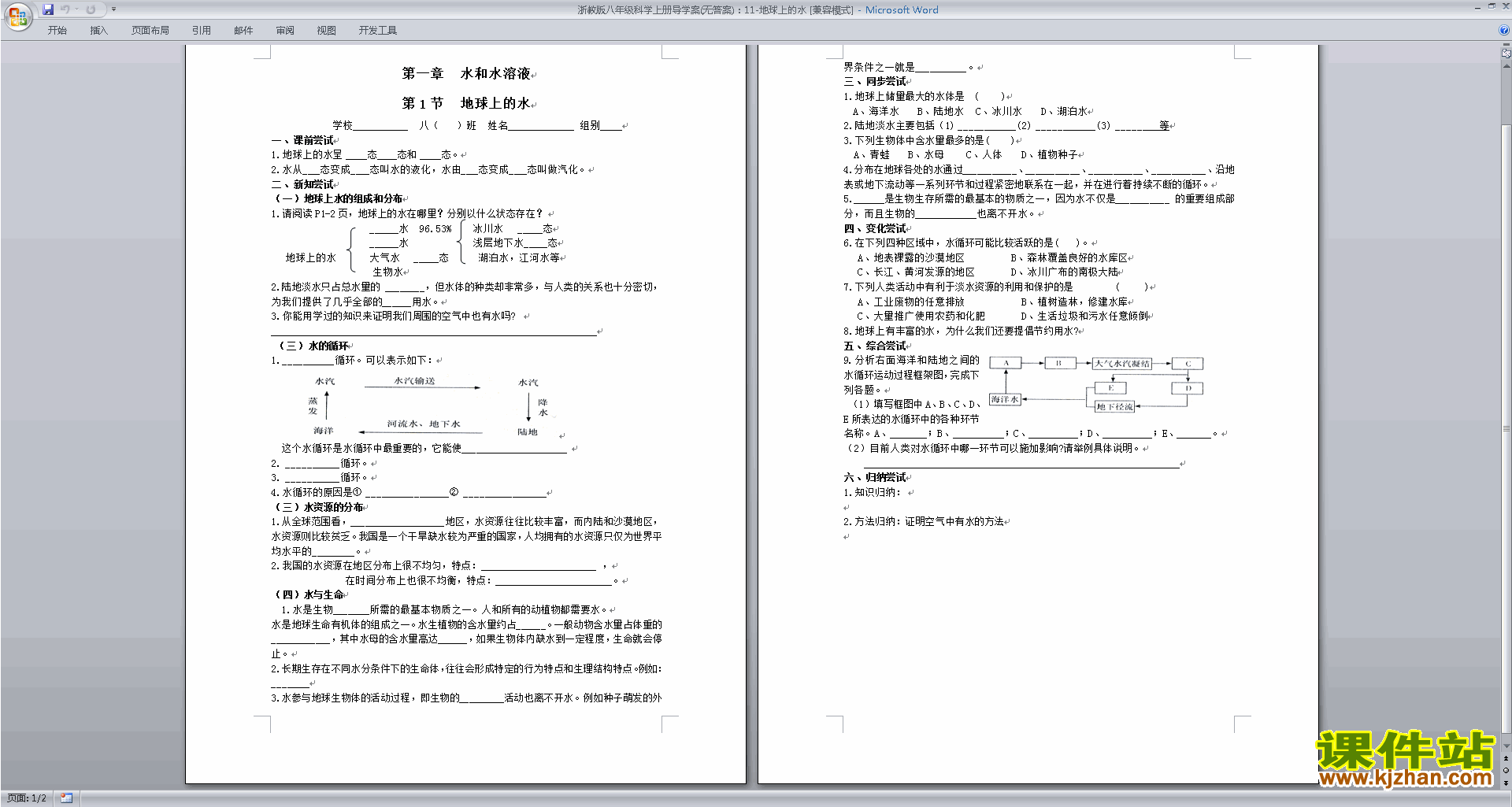Click the heading 三、同步尝试 on page two
The height and width of the screenshot is (807, 1512).
tap(875, 81)
